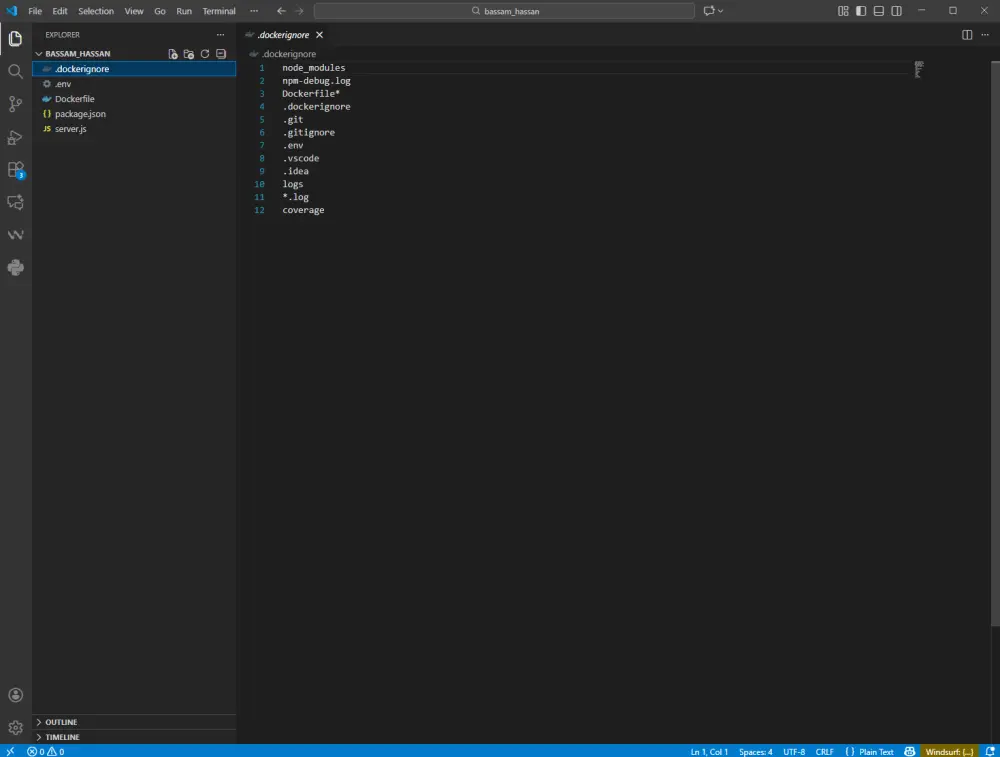This screenshot has width=1000, height=757.
Task: Open the Accounts icon
Action: point(15,695)
